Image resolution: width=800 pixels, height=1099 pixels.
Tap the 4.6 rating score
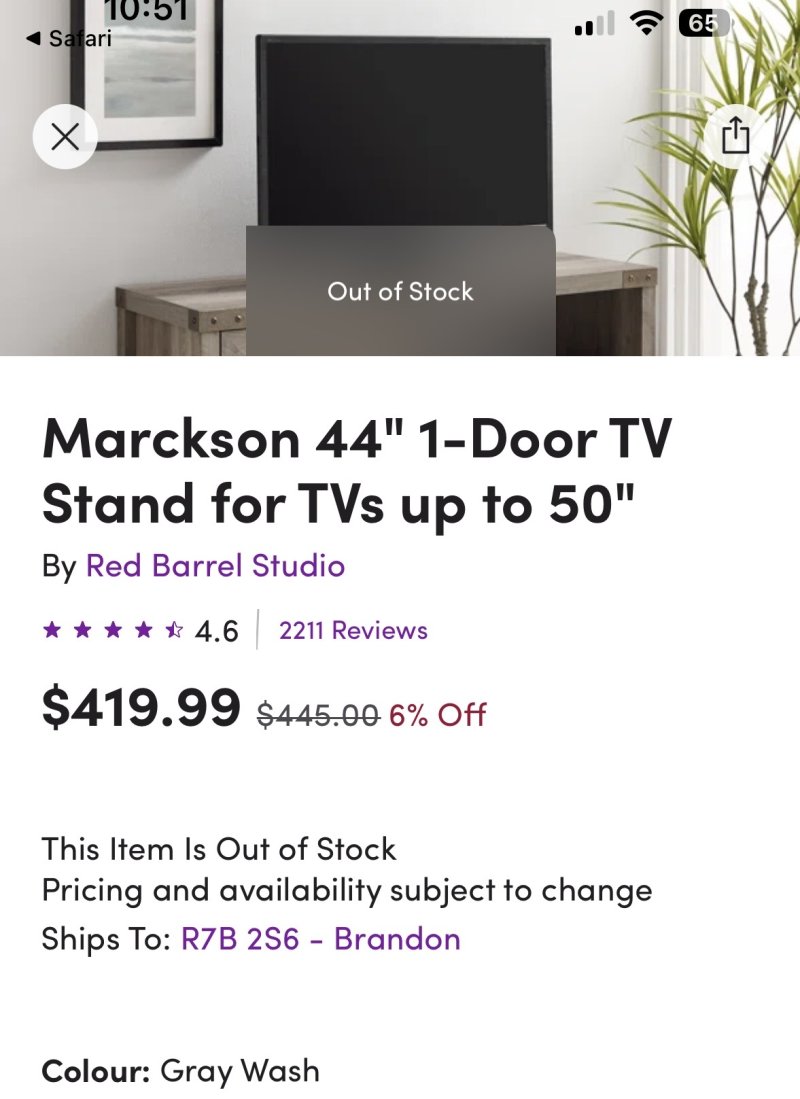tap(217, 631)
